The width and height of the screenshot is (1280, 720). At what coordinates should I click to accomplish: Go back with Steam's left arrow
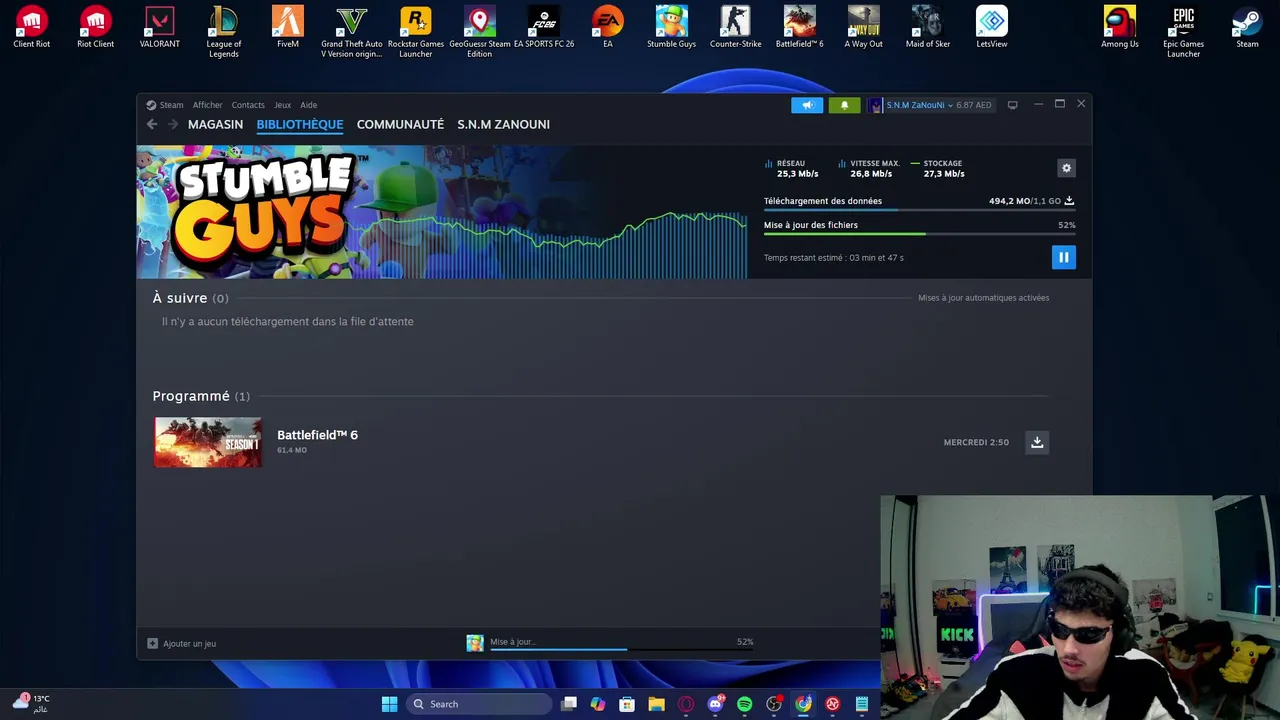pos(152,124)
